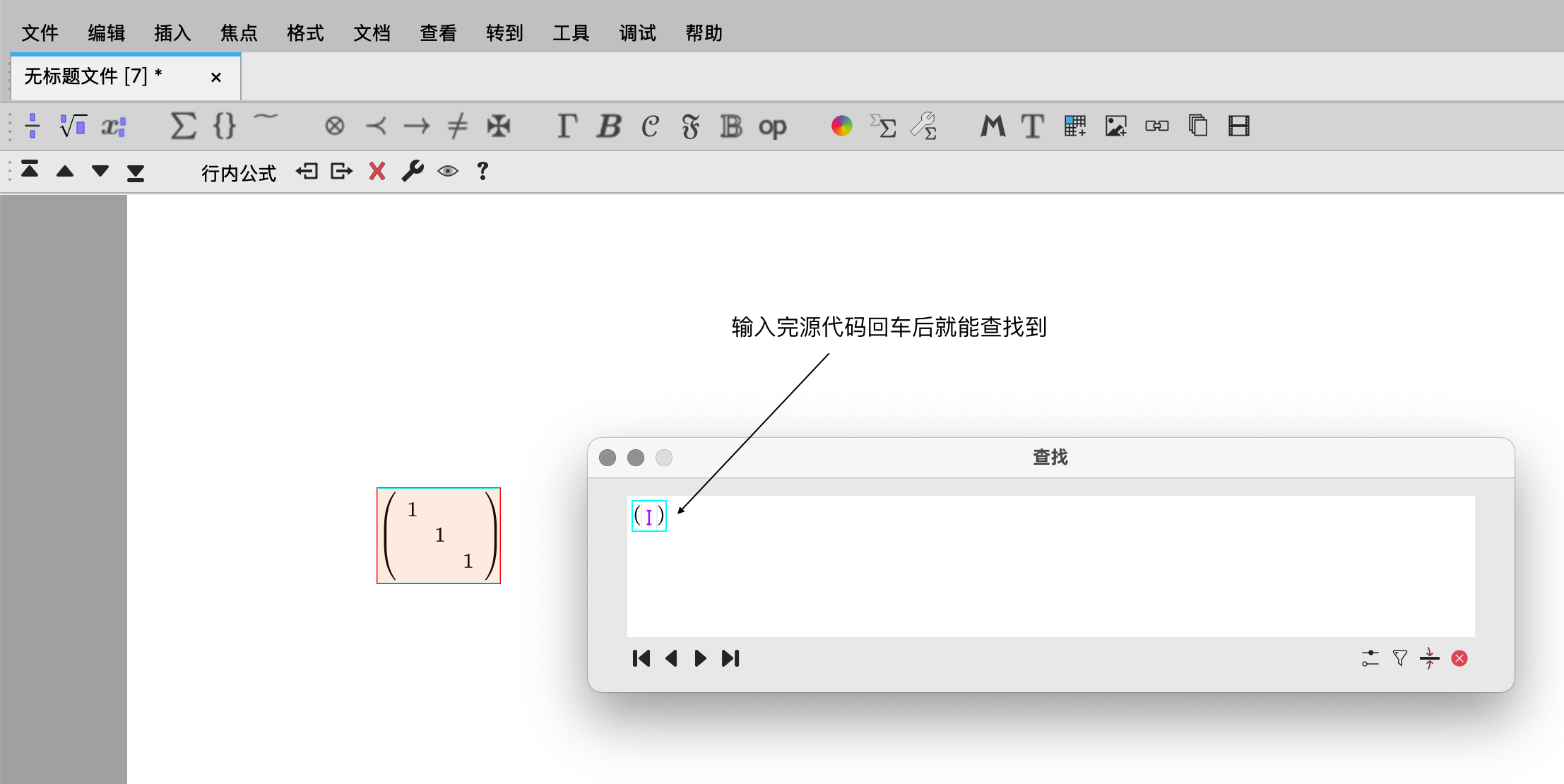This screenshot has height=784, width=1564.
Task: Go to the previous search match
Action: click(x=671, y=658)
